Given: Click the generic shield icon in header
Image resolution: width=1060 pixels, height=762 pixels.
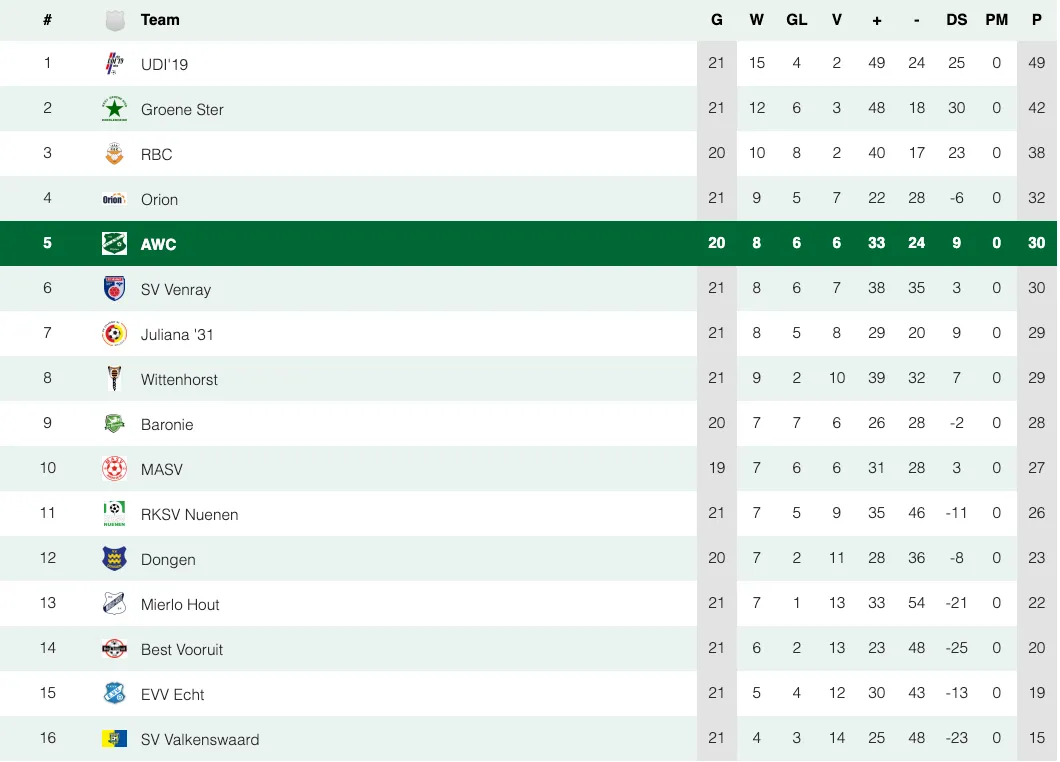Looking at the screenshot, I should 115,20.
